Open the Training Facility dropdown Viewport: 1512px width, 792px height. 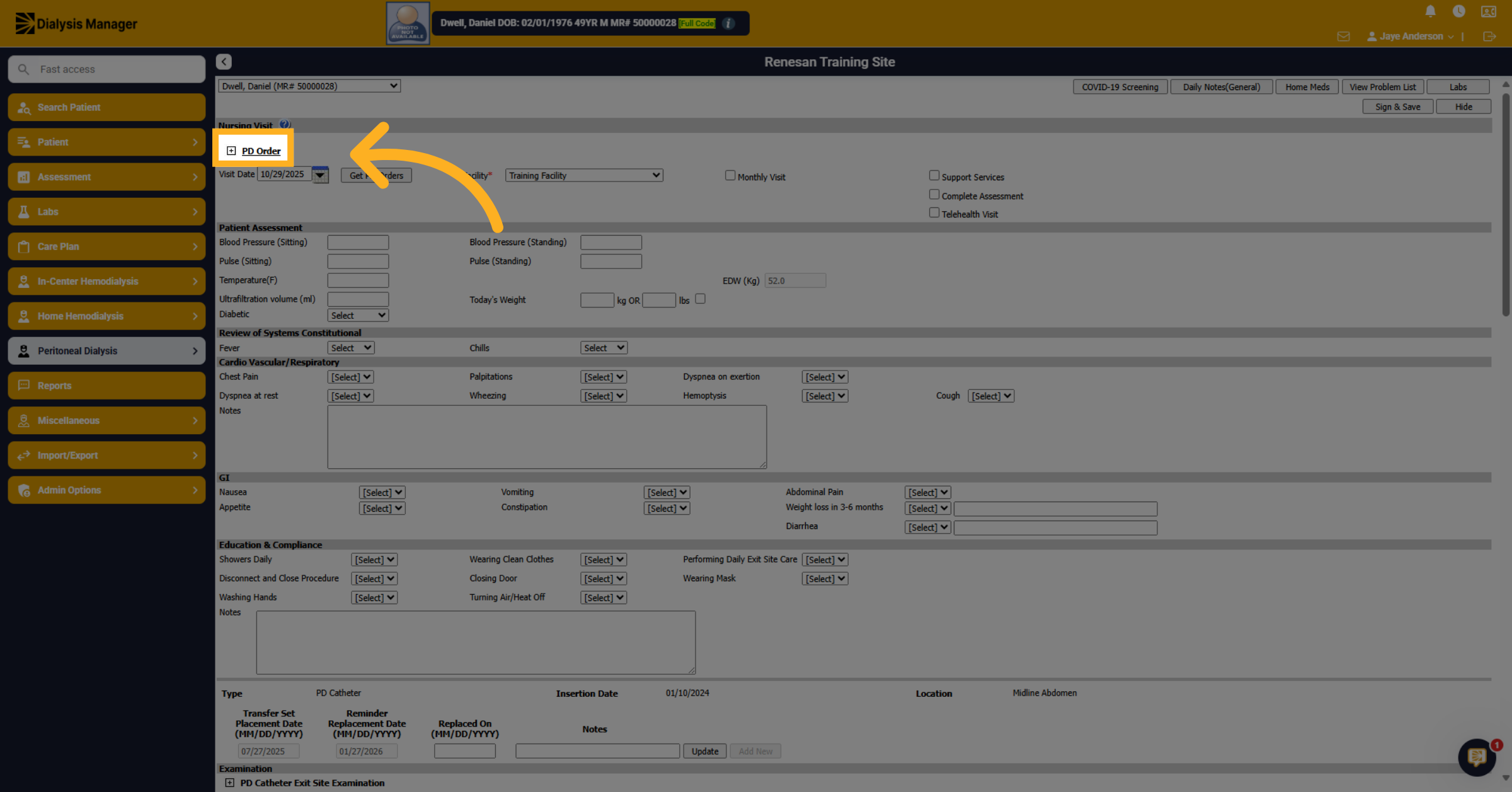[584, 175]
